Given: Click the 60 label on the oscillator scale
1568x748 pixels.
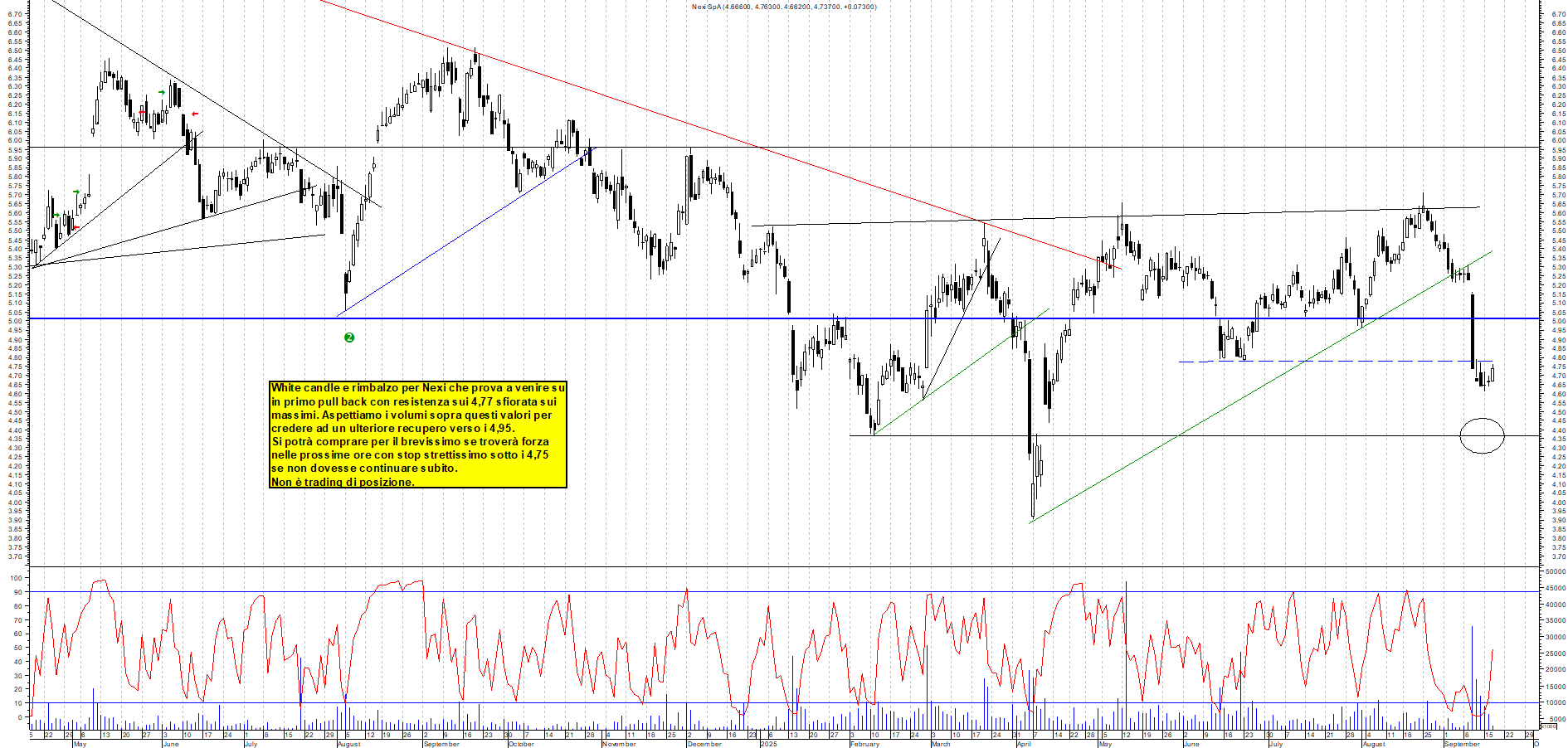Looking at the screenshot, I should (x=17, y=634).
